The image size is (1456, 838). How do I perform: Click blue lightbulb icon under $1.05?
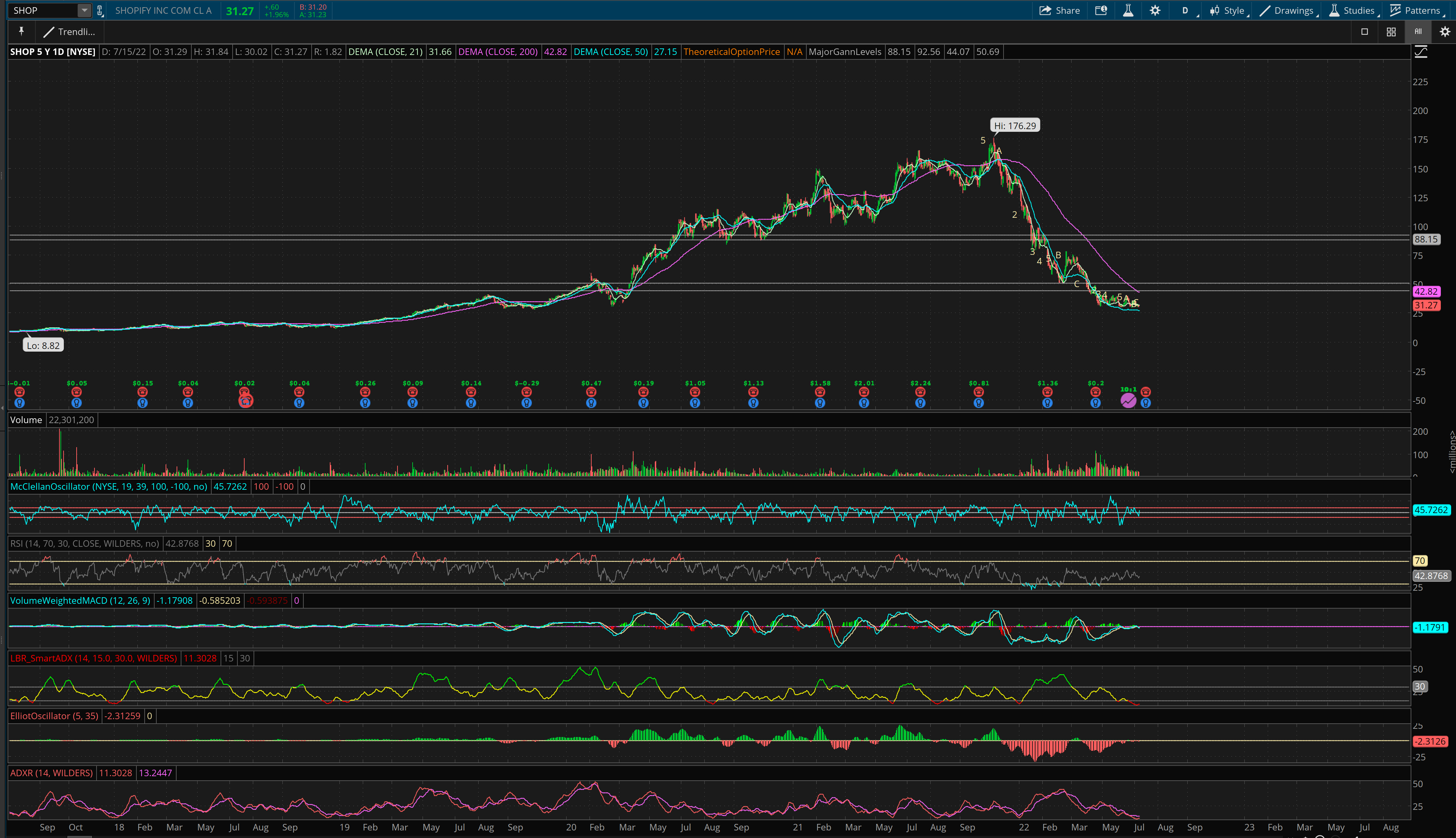click(x=695, y=403)
